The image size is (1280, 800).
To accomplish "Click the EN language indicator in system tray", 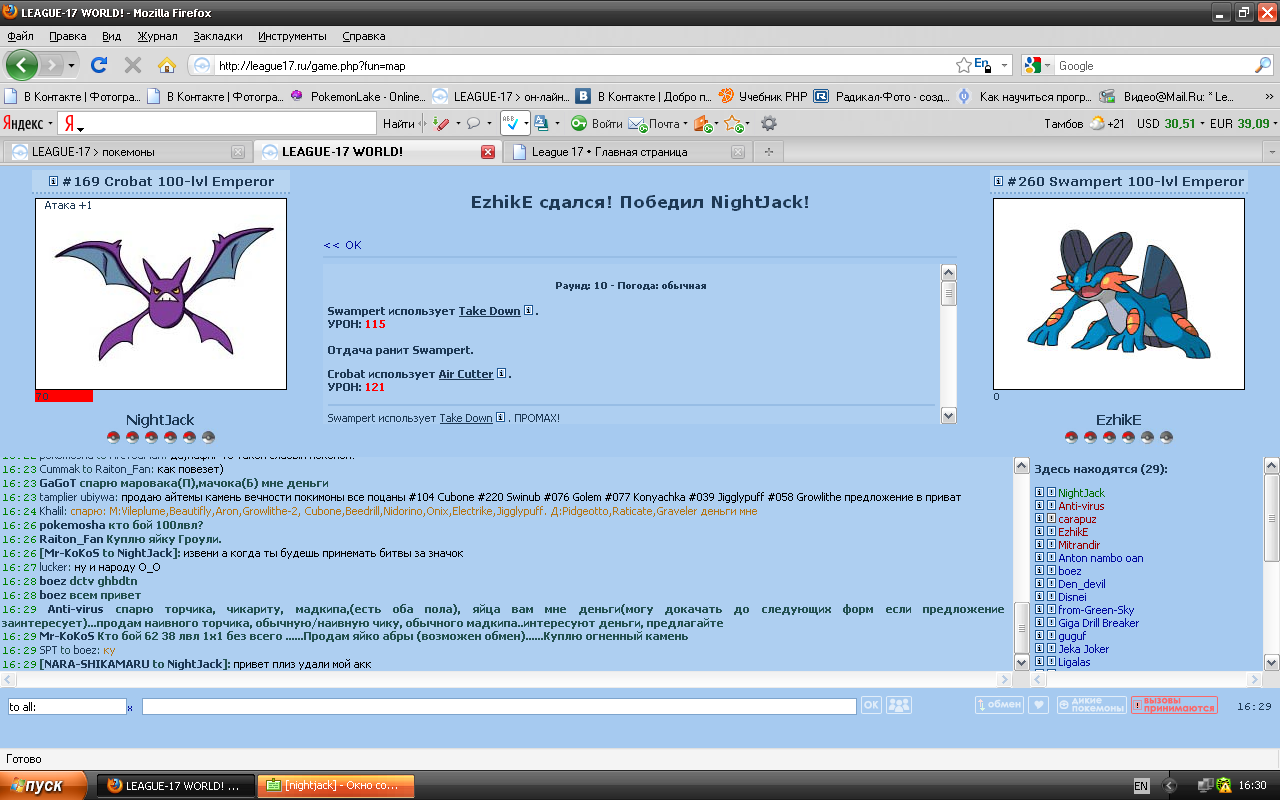I will click(1141, 786).
